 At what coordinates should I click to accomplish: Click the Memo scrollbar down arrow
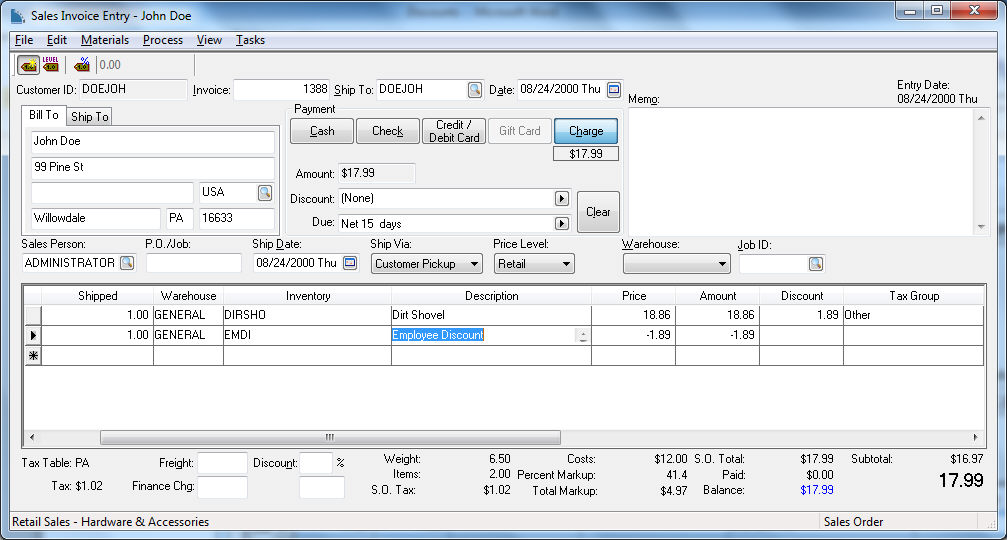pos(981,227)
